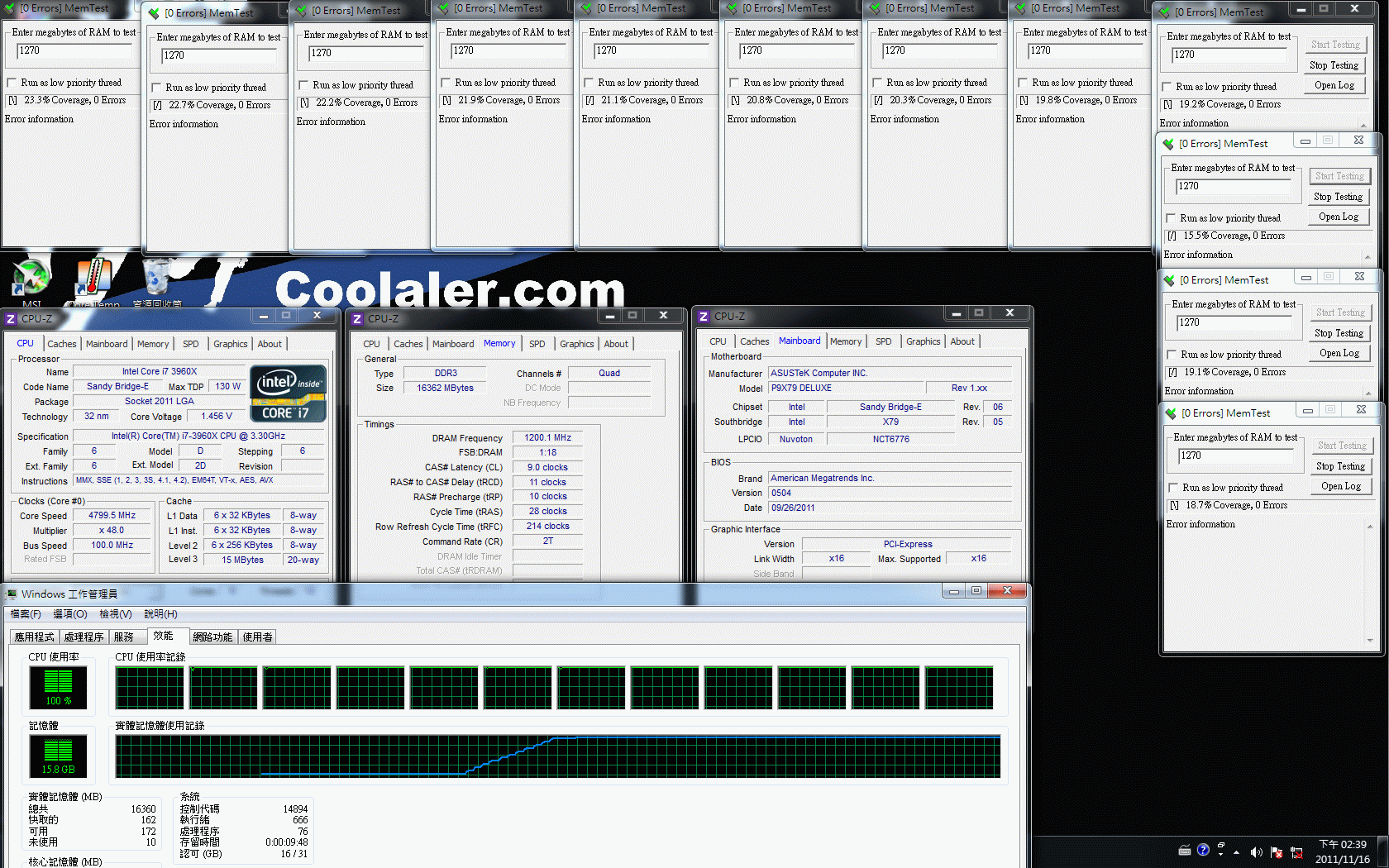Image resolution: width=1389 pixels, height=868 pixels.
Task: Toggle low priority thread in 20.3% MemTest
Action: pyautogui.click(x=877, y=83)
